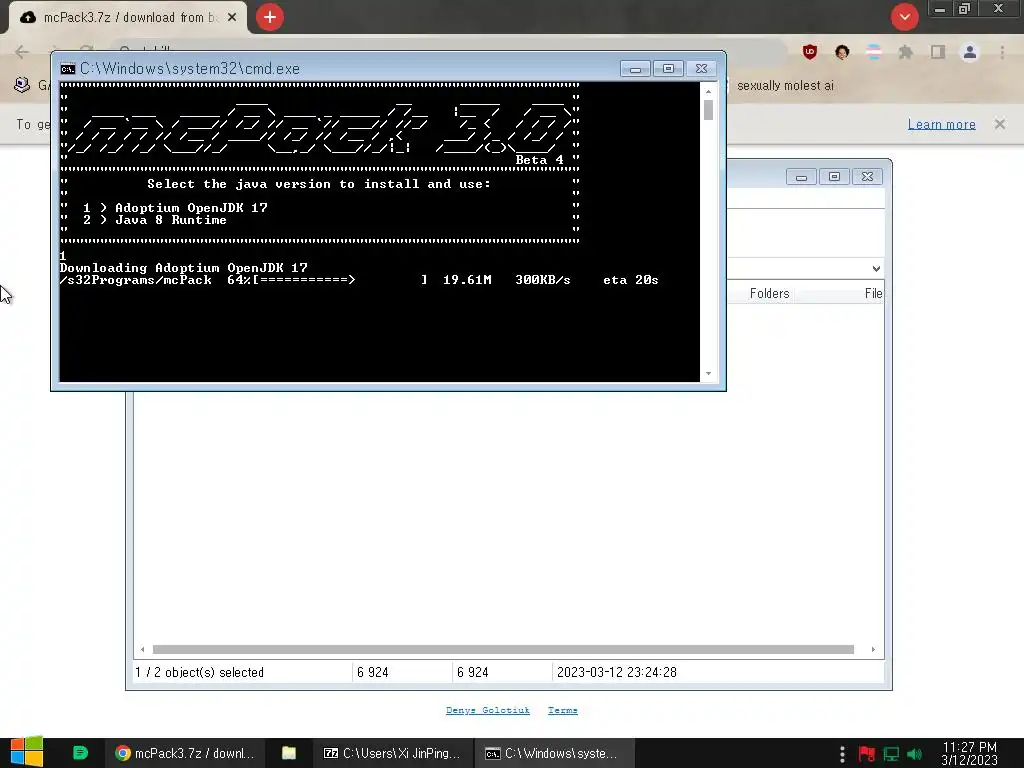Click the network monitor tray icon

pos(891,754)
